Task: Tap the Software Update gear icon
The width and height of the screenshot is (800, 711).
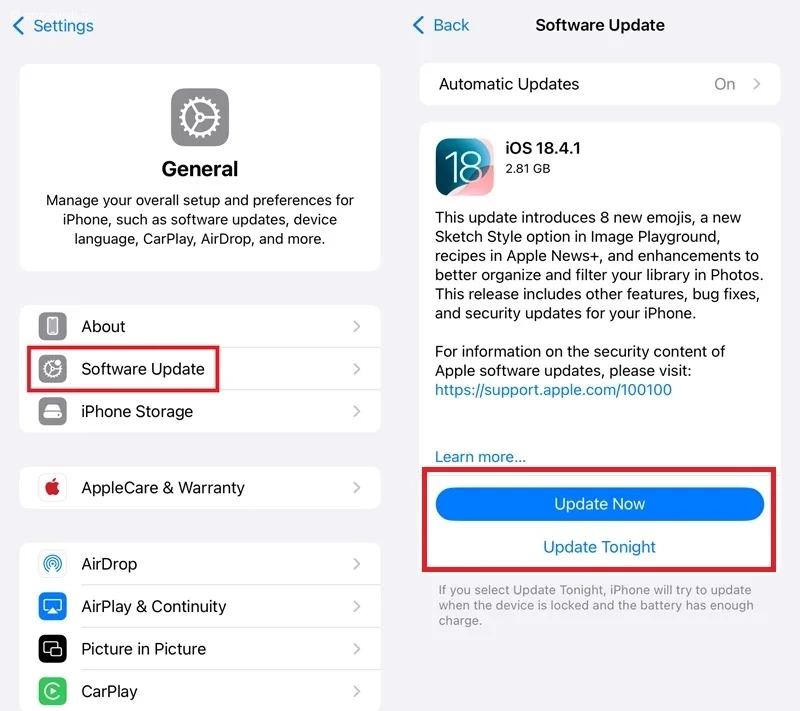Action: click(53, 369)
